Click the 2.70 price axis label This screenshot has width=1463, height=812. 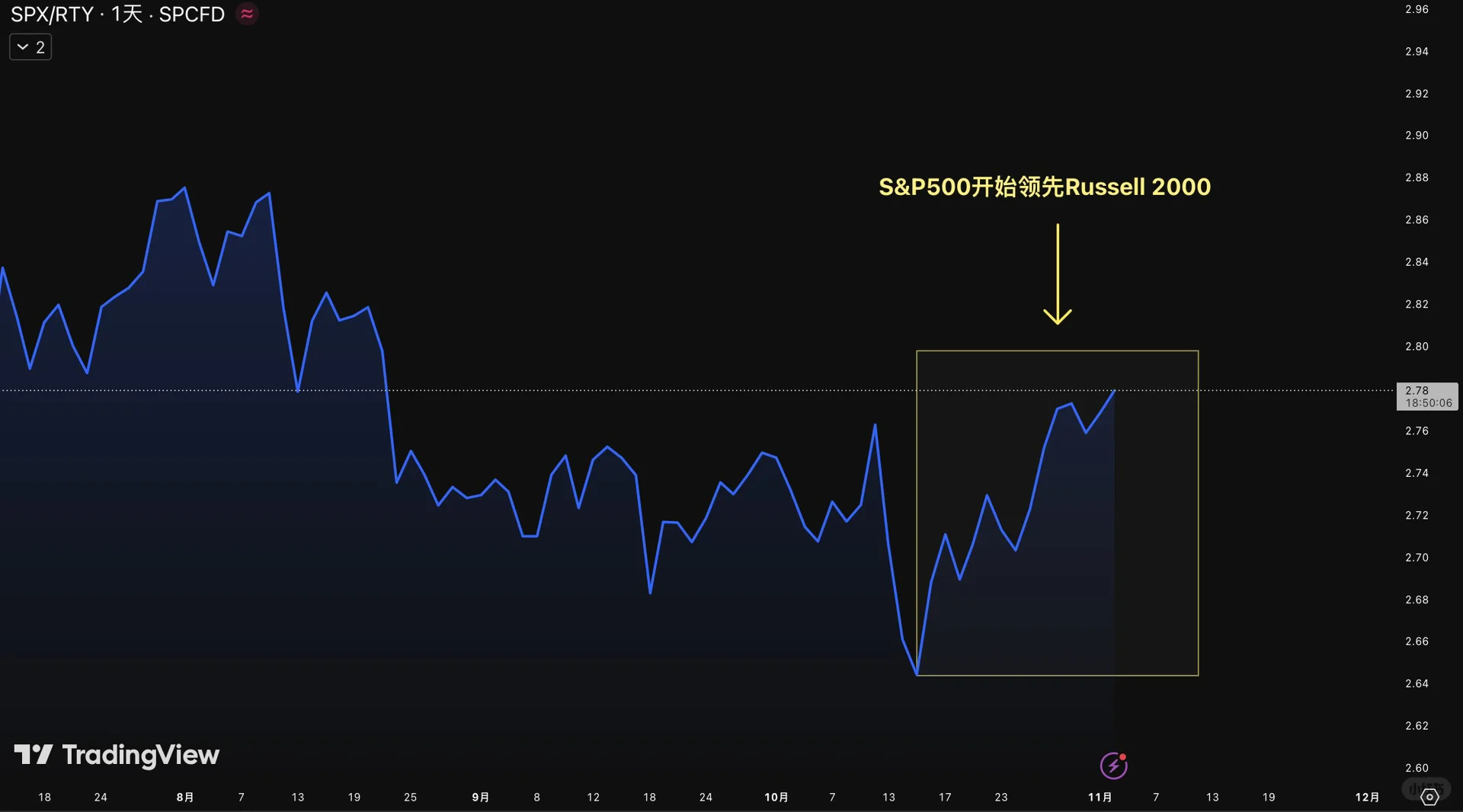point(1417,558)
